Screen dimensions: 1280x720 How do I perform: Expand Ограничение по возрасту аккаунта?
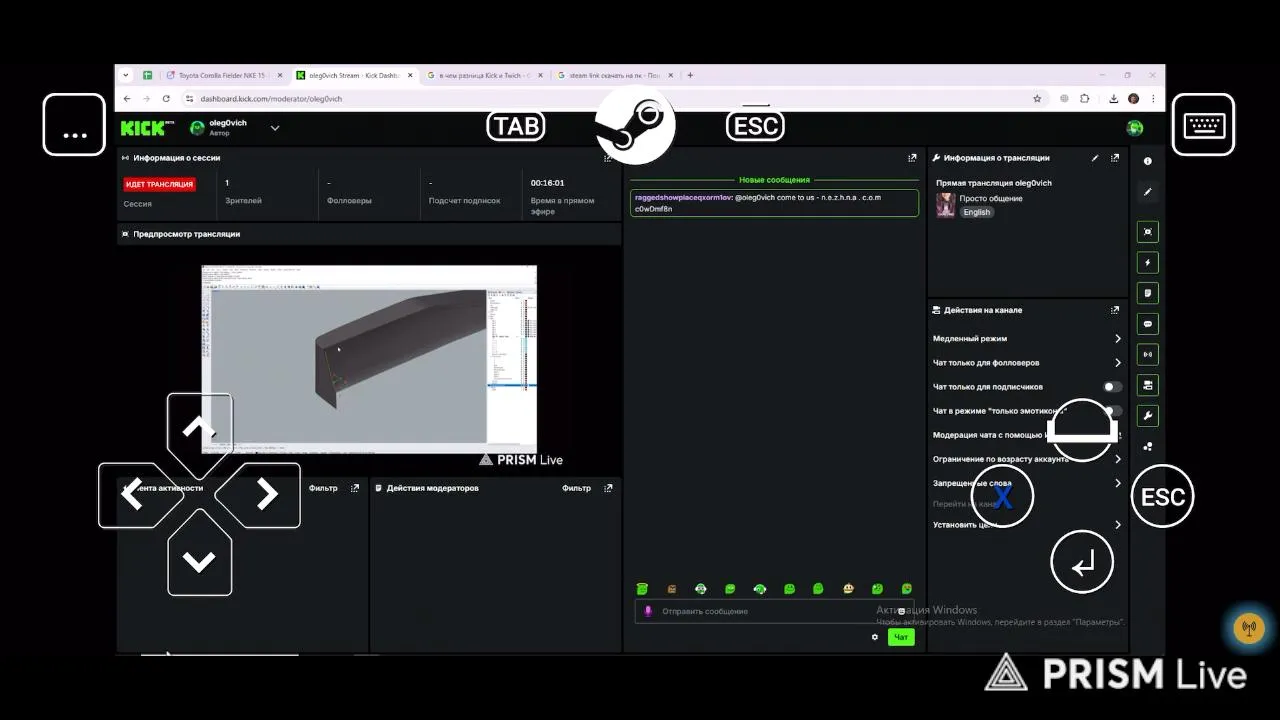coord(1027,459)
